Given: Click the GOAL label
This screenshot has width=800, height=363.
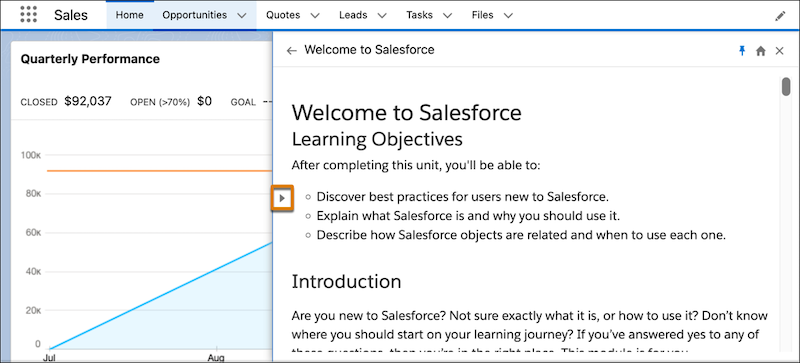Looking at the screenshot, I should pos(243,102).
